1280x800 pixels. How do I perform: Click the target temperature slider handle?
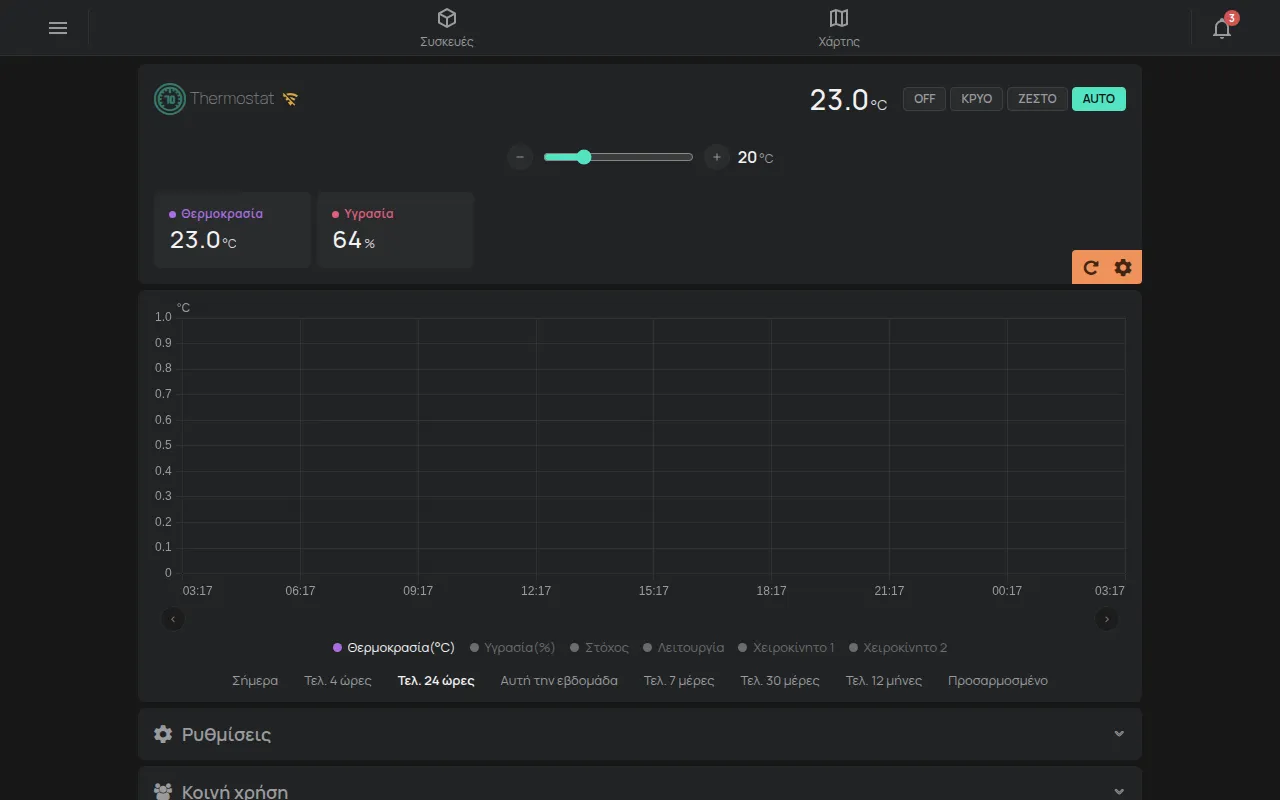[584, 157]
